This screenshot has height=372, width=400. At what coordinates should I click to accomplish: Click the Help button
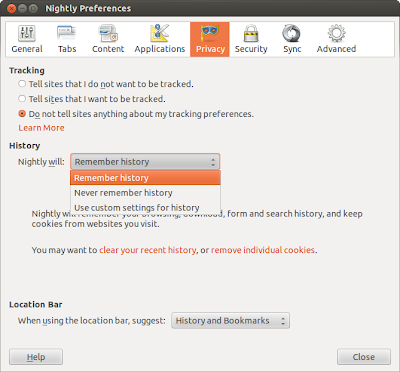click(x=36, y=357)
